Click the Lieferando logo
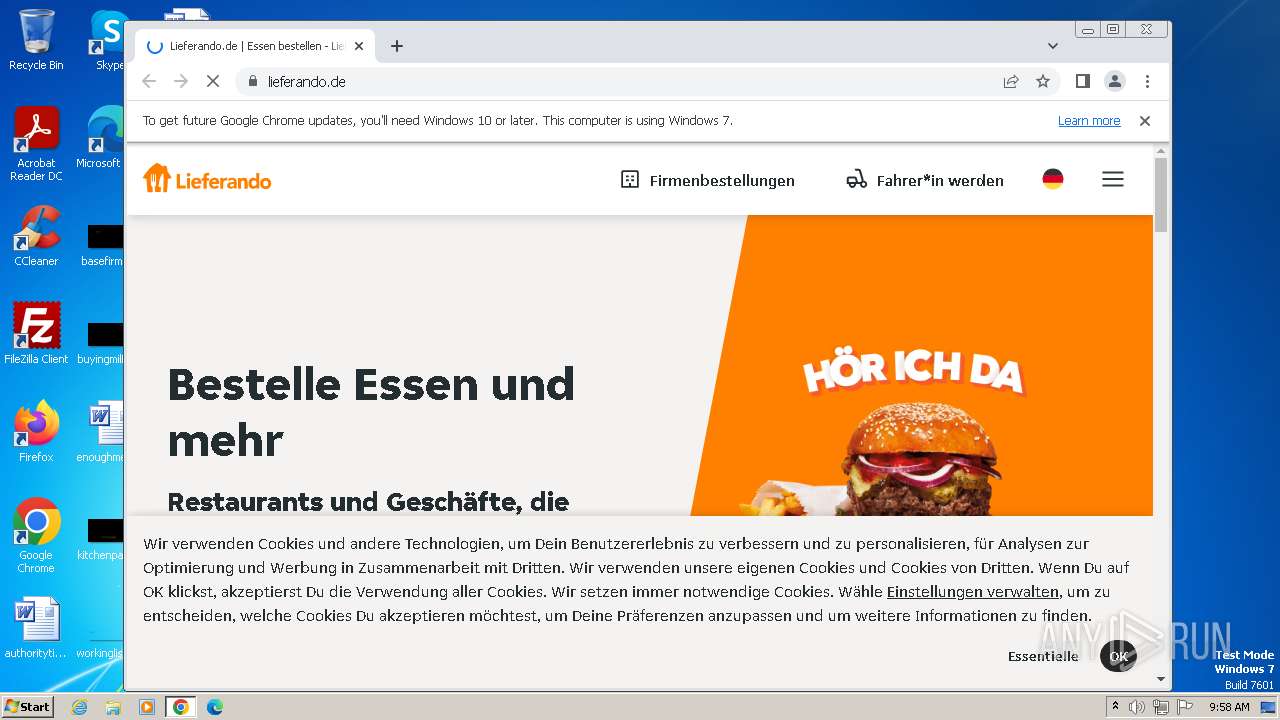 coord(207,180)
